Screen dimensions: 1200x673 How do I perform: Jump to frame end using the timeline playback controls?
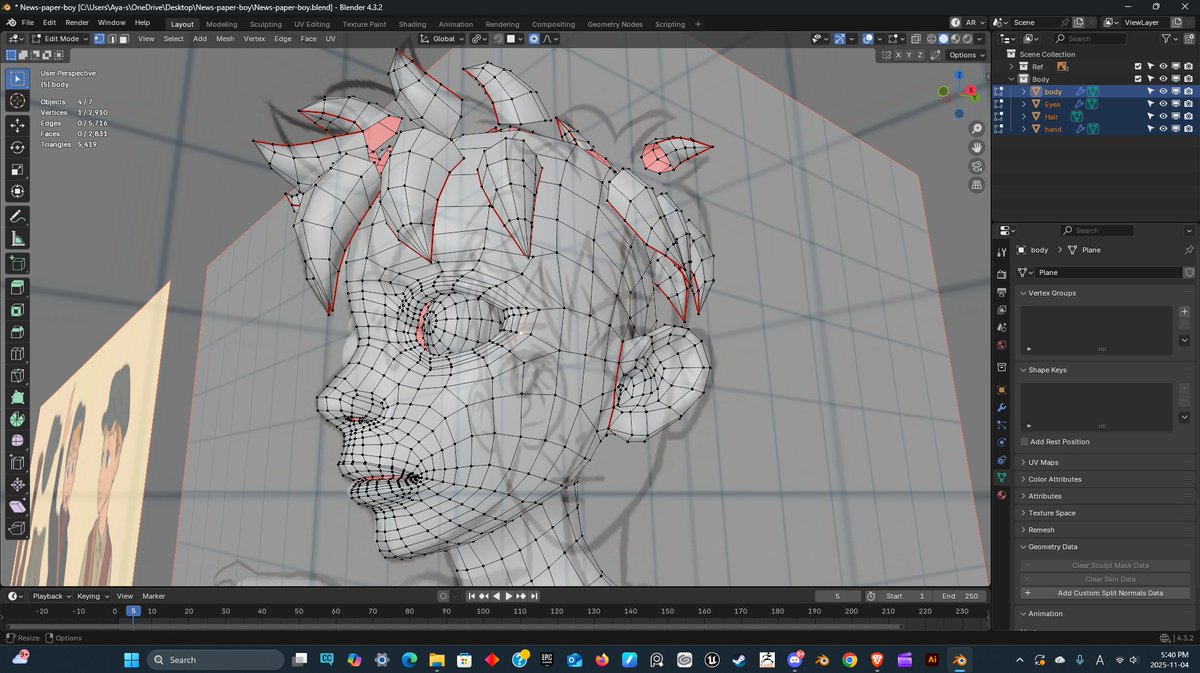click(x=535, y=596)
